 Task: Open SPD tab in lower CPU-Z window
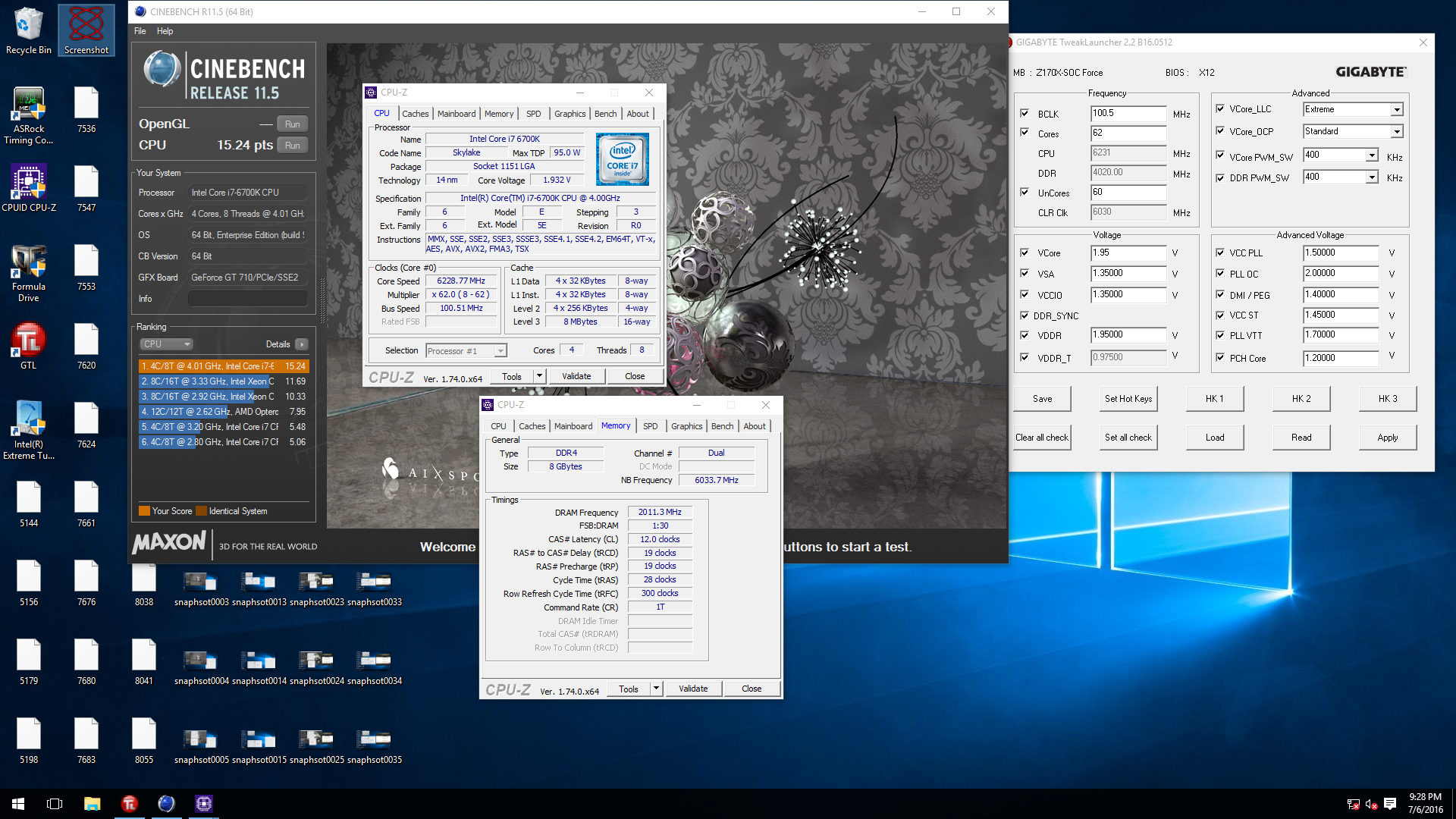[x=650, y=426]
